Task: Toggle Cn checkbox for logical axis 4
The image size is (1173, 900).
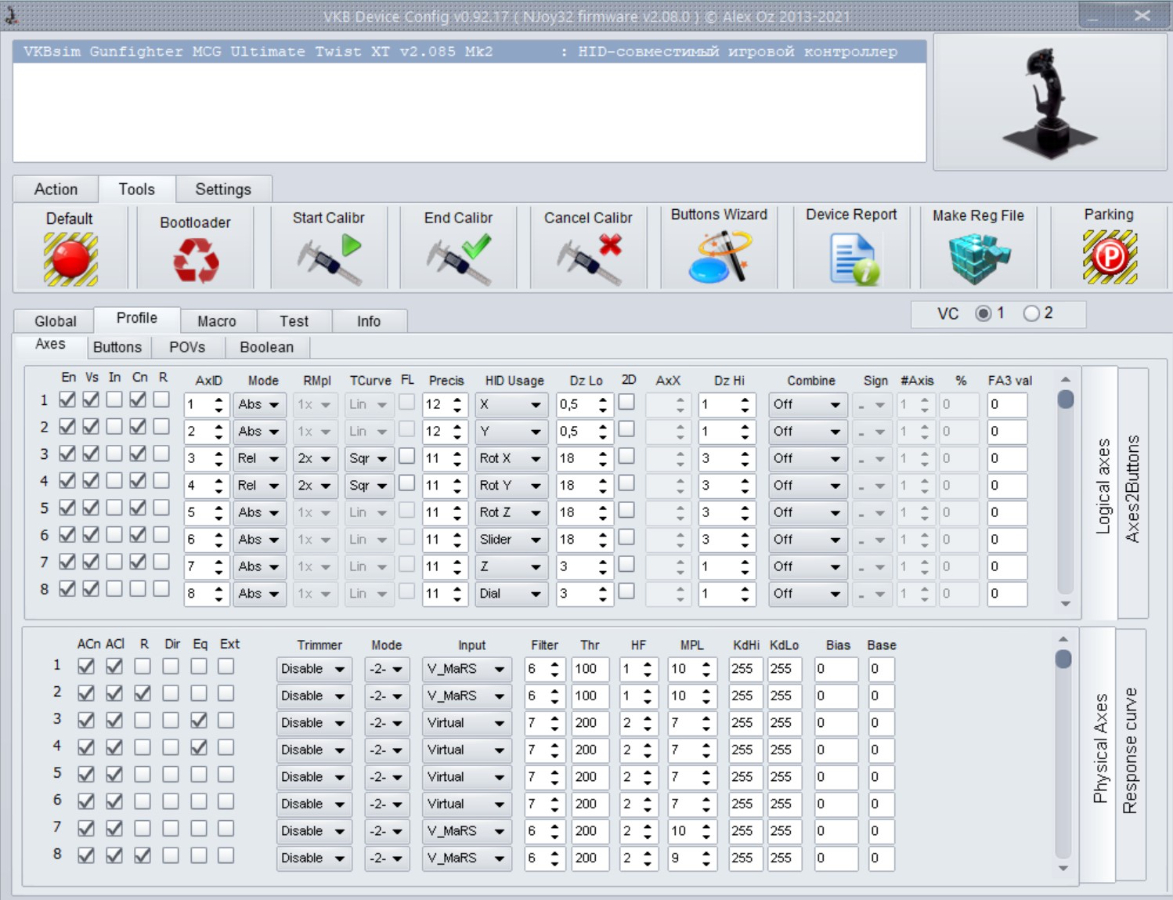Action: [x=138, y=480]
